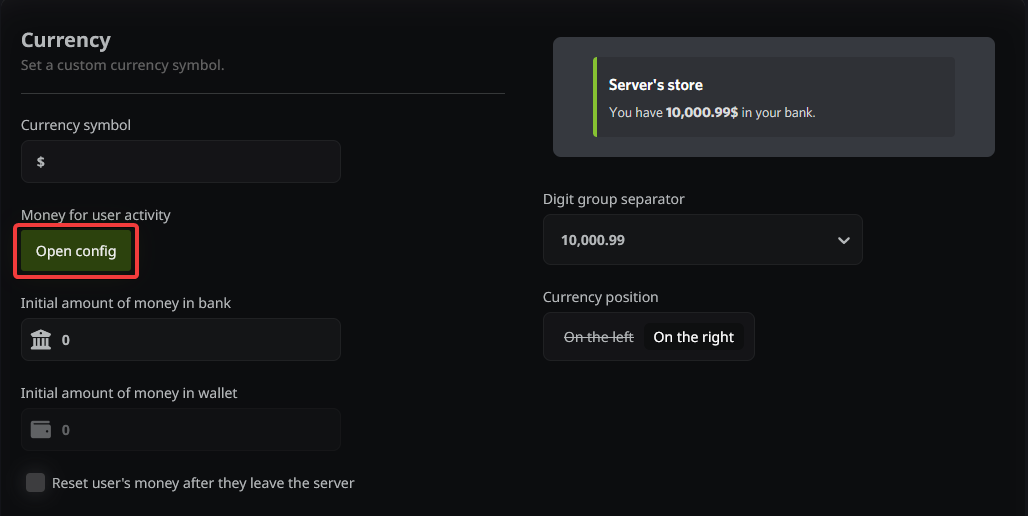Select the "On the left" currency position
The height and width of the screenshot is (516, 1028).
pyautogui.click(x=598, y=337)
